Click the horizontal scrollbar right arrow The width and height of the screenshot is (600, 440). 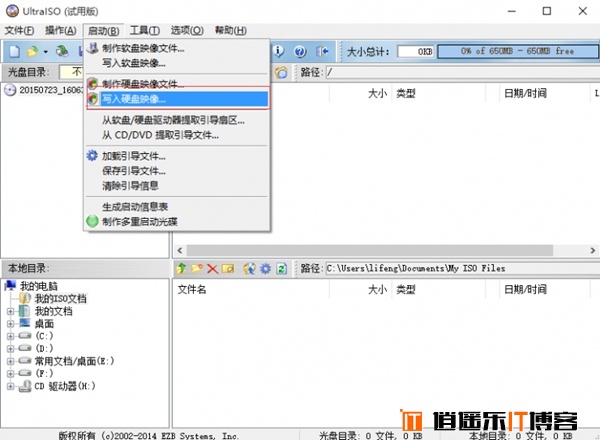coord(592,251)
